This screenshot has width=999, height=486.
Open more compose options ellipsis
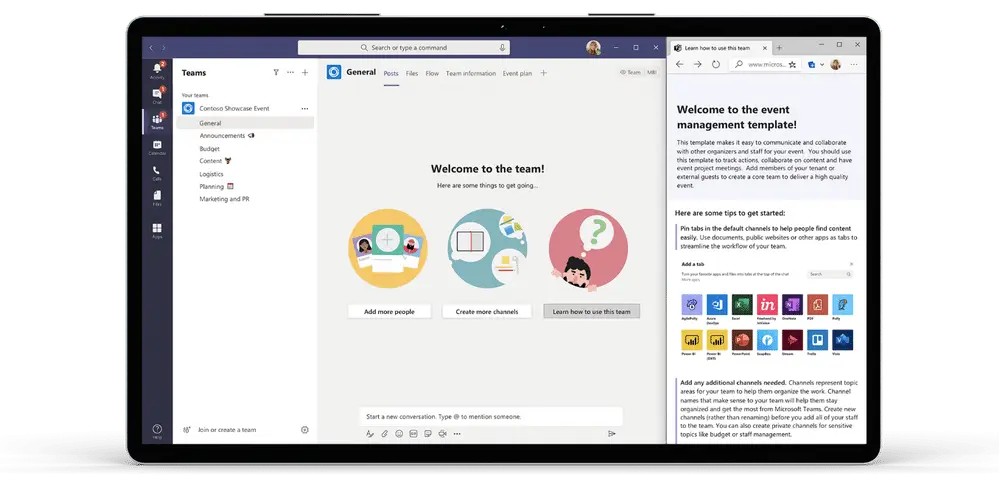tap(457, 434)
